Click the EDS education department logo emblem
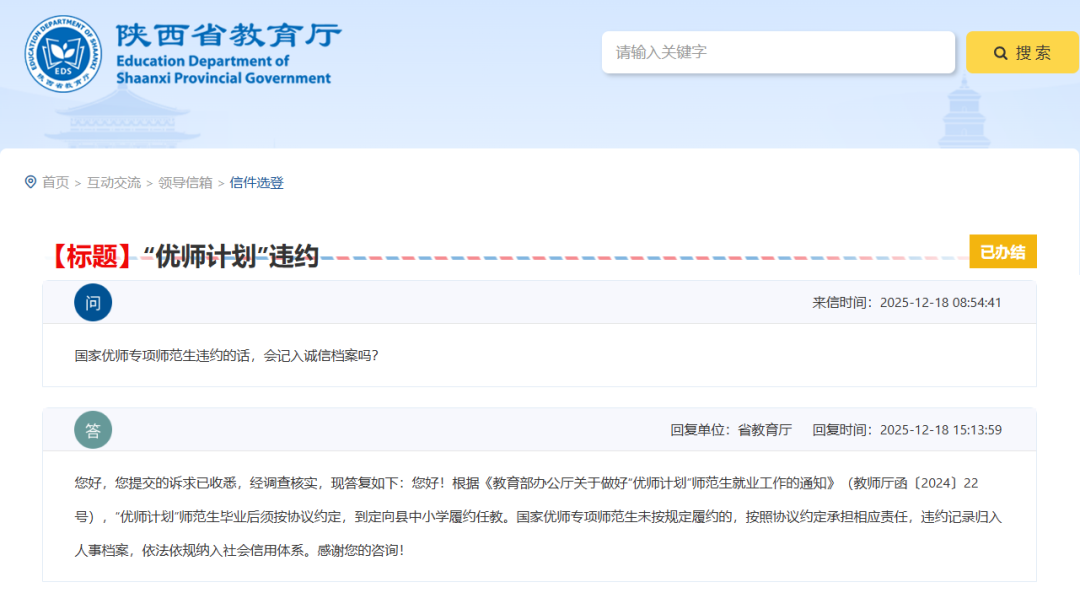 (63, 53)
